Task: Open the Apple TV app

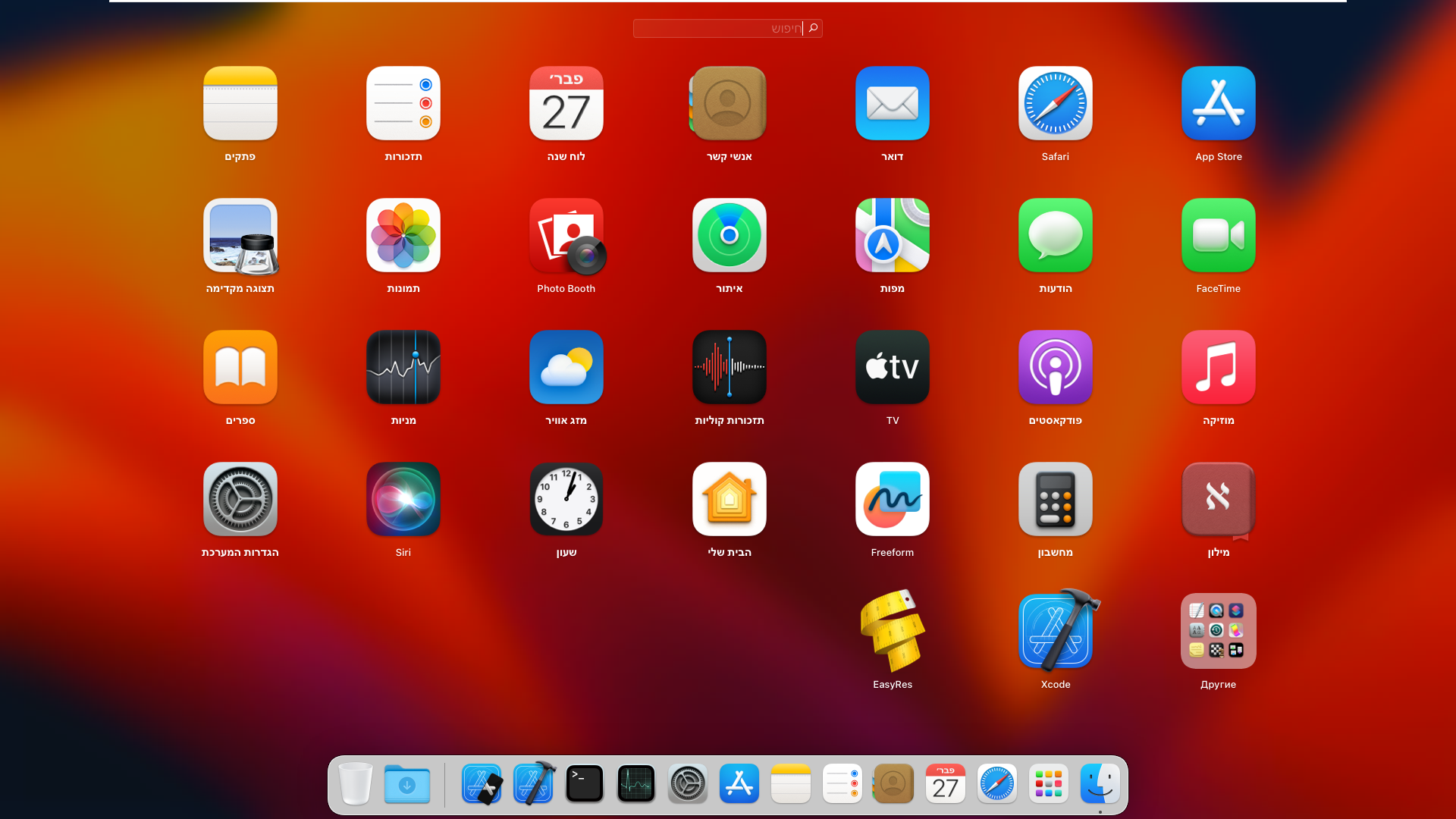Action: 893,367
